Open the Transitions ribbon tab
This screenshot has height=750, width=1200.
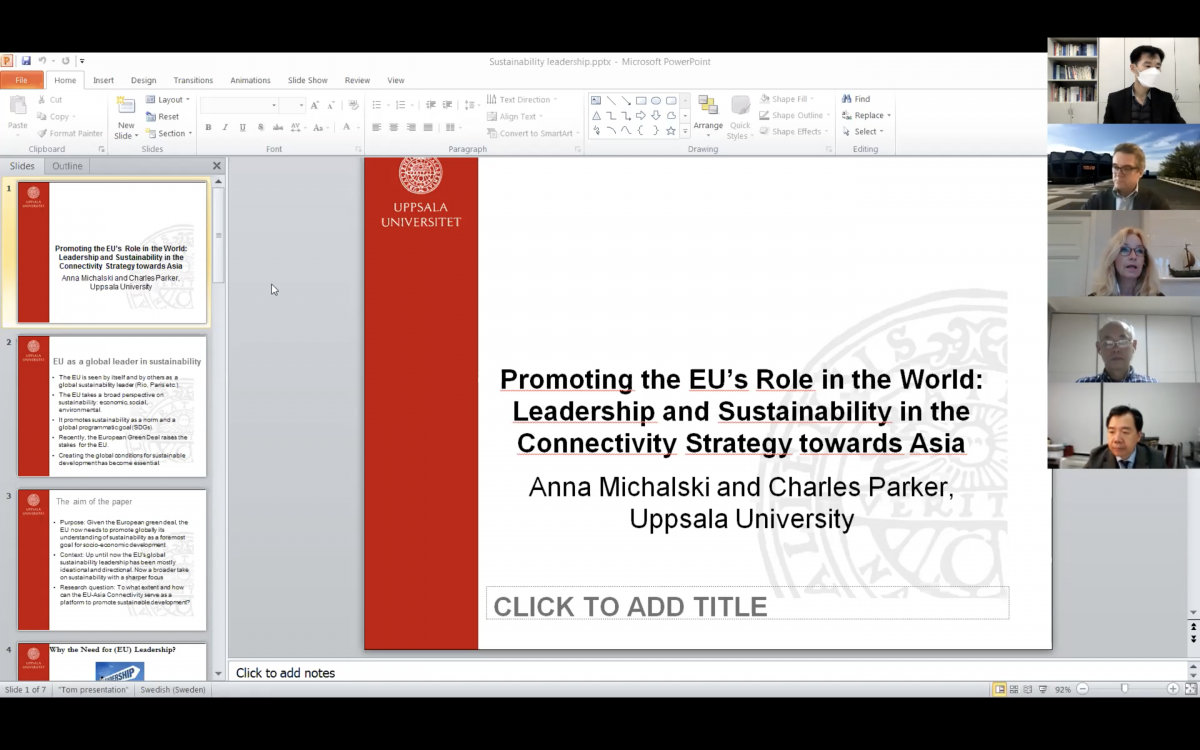click(193, 80)
